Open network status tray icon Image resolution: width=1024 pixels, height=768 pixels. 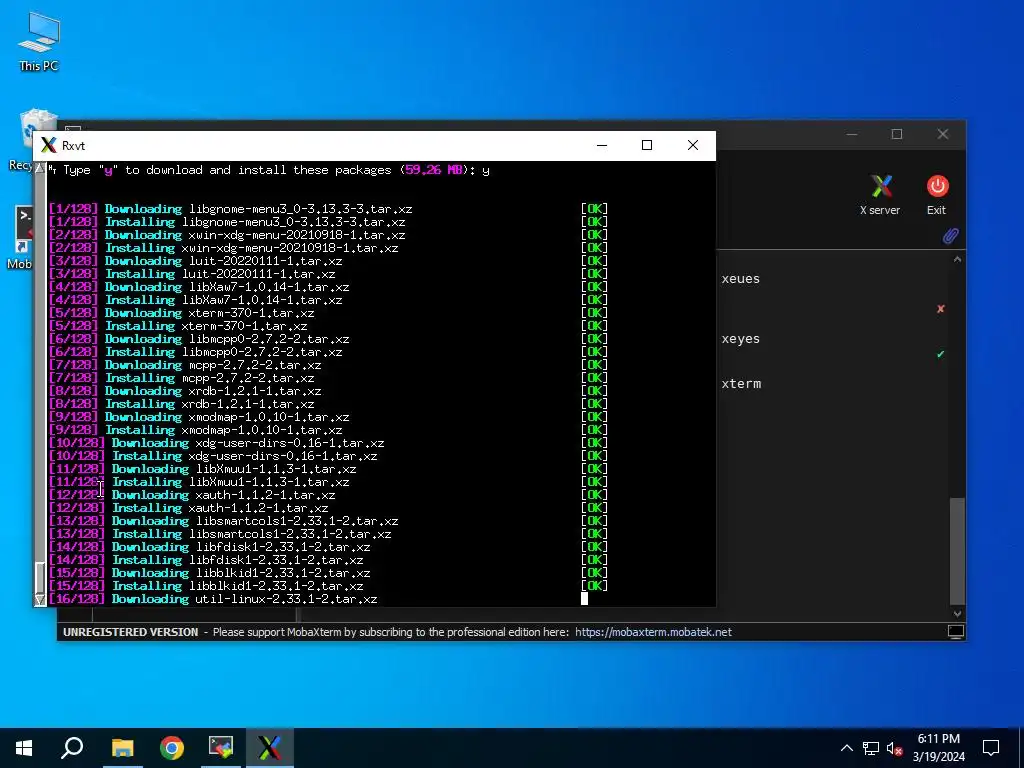click(x=871, y=748)
